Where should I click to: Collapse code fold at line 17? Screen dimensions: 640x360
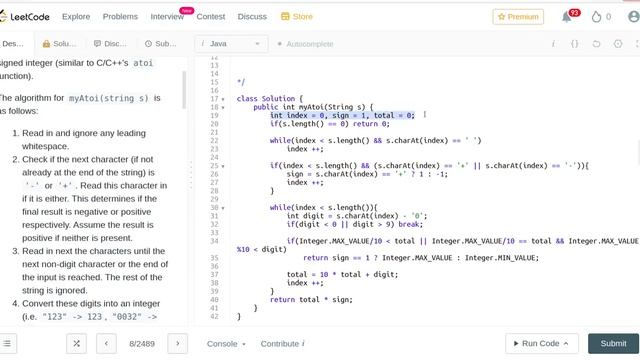click(x=223, y=99)
